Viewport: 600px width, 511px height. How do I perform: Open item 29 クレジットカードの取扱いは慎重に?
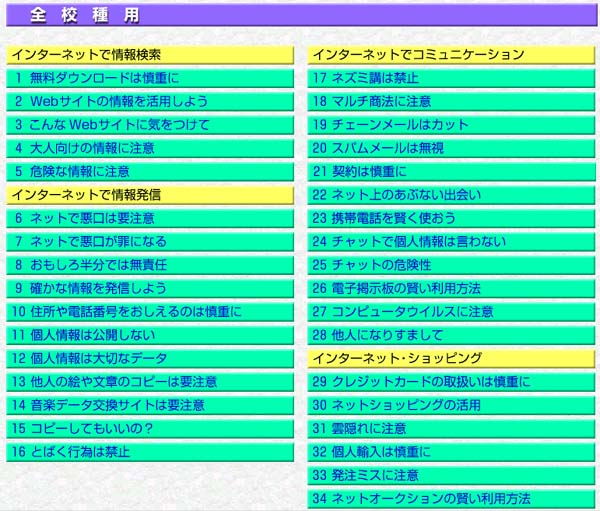[x=451, y=382]
